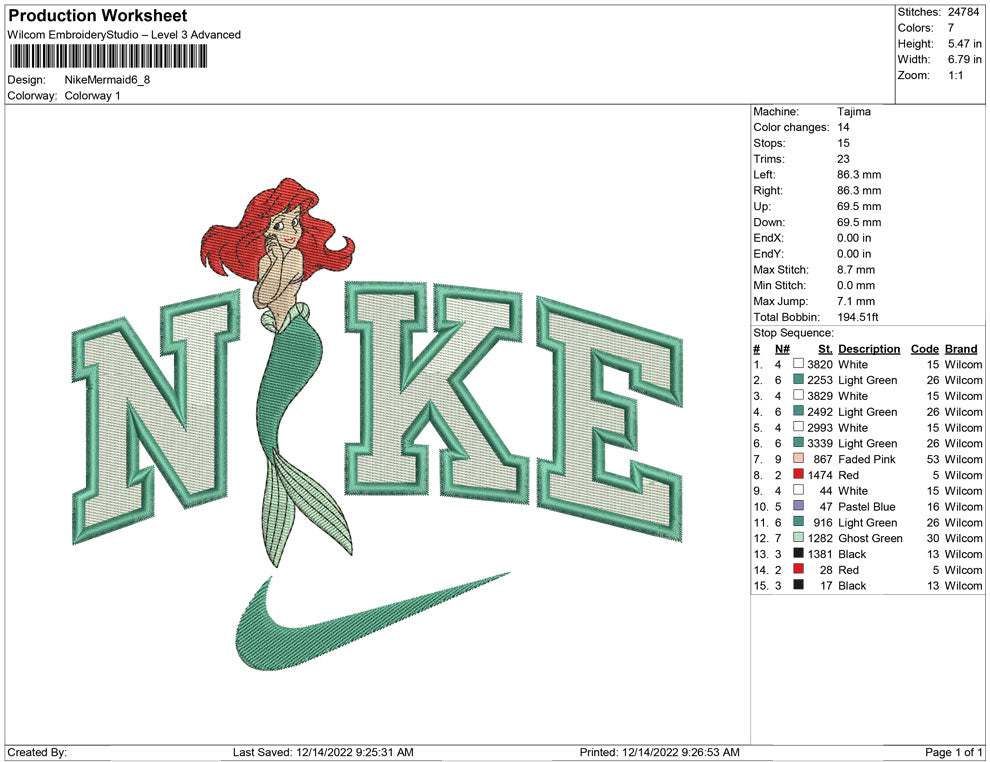The height and width of the screenshot is (762, 990).
Task: Click the Max Jump value 7.1 mm
Action: coord(856,301)
